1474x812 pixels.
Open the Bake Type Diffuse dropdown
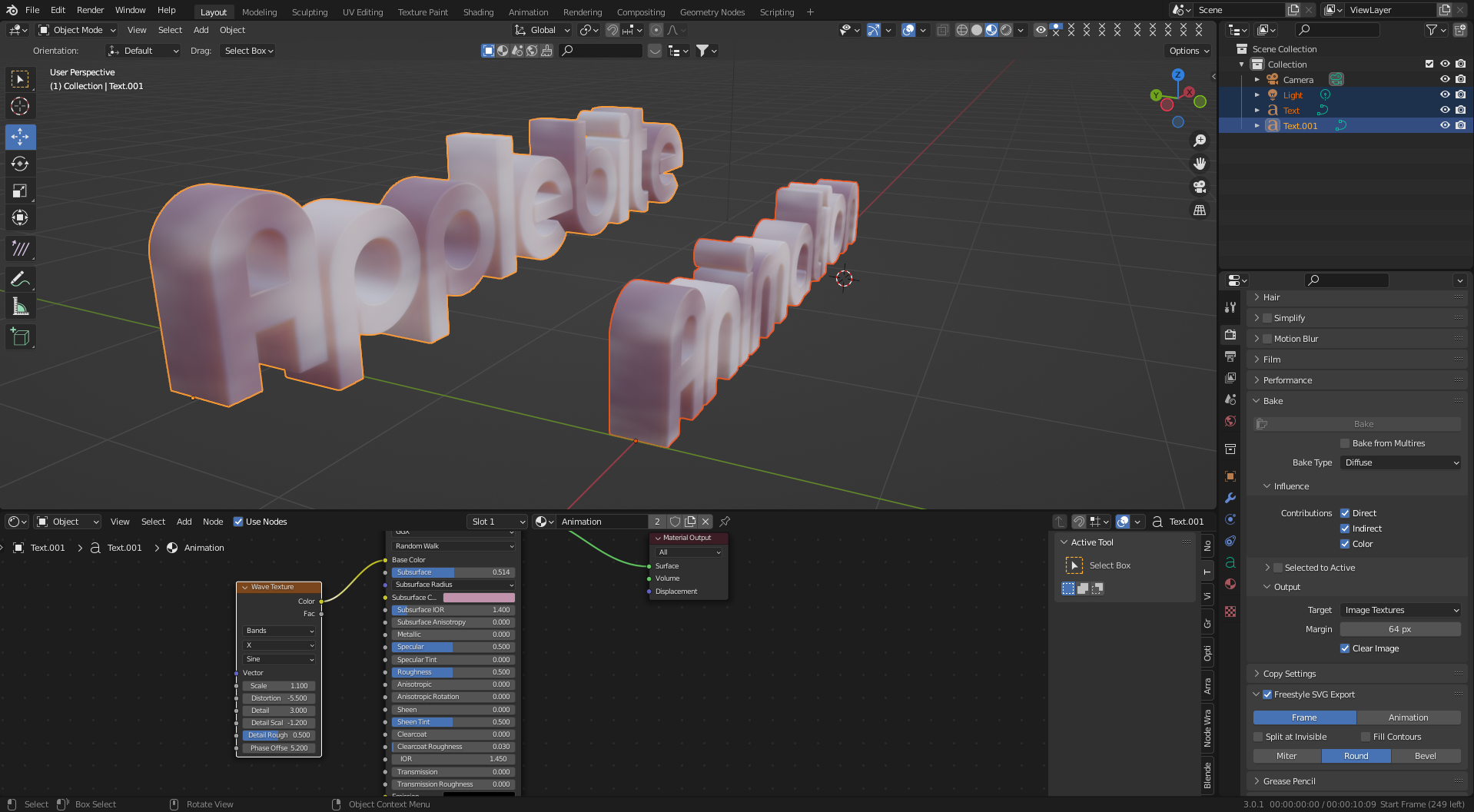click(x=1400, y=462)
